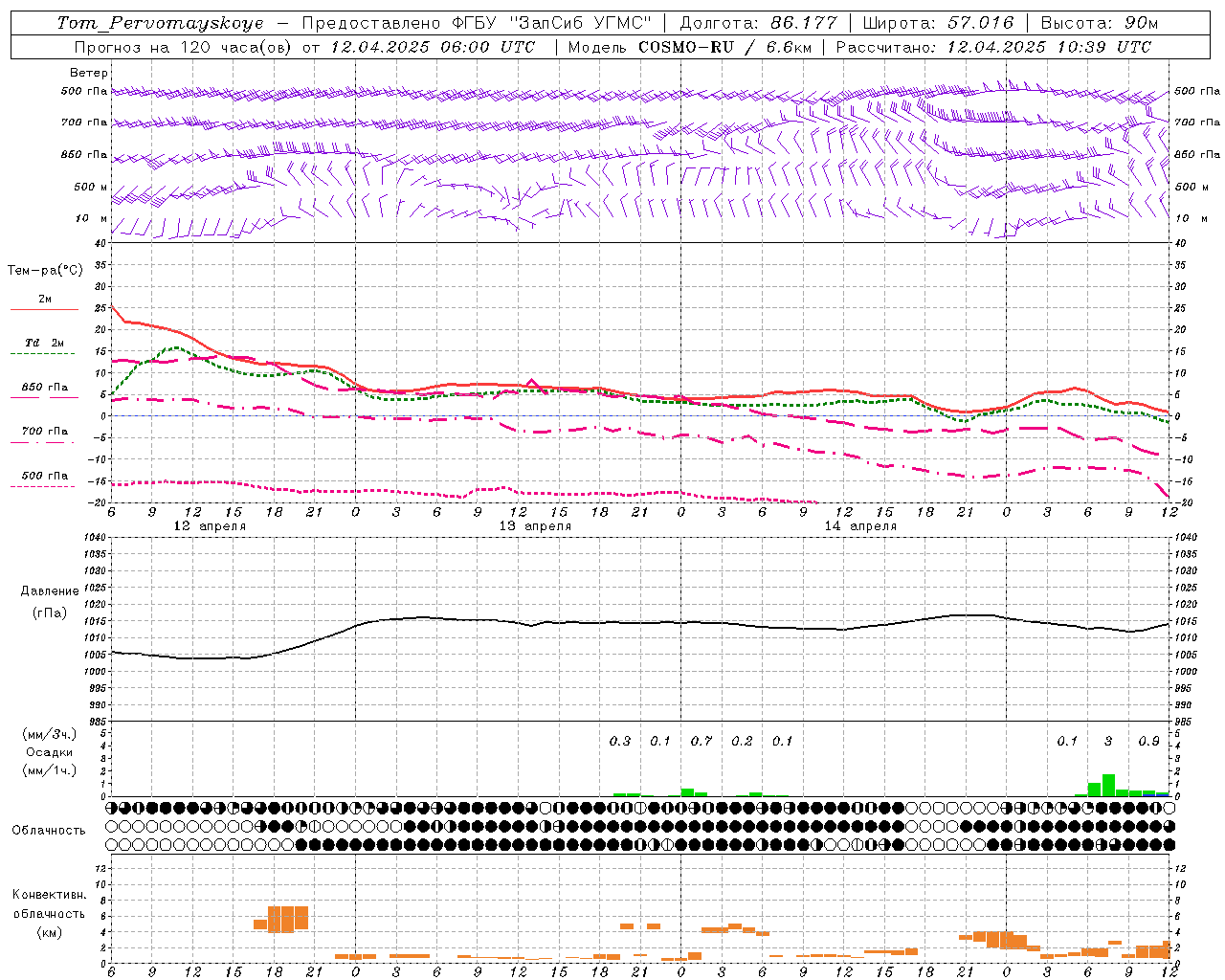
Task: Click the '12 апреля' date label
Action: pyautogui.click(x=210, y=526)
